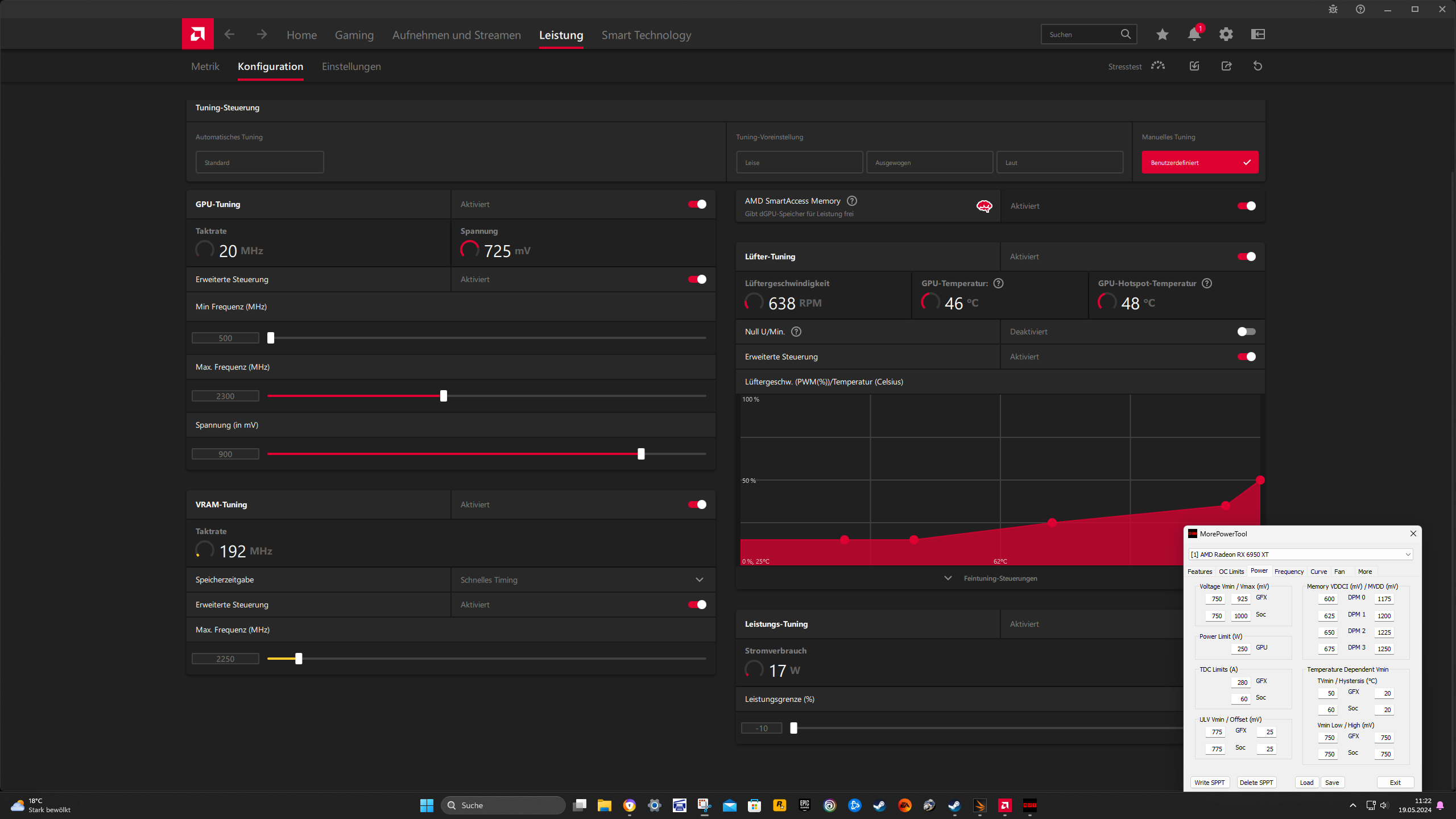The image size is (1456, 819).
Task: Enable the Null U/Min. toggle
Action: click(x=1246, y=332)
